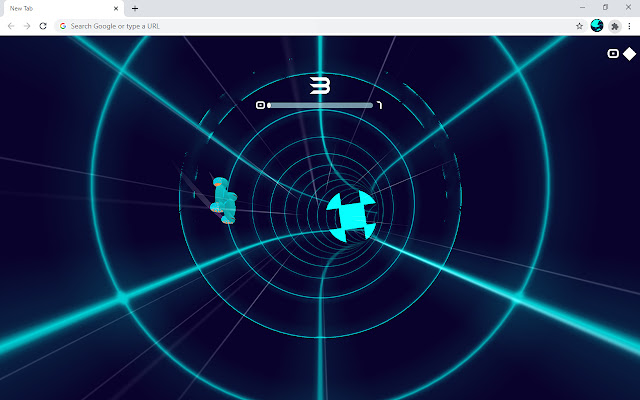This screenshot has width=640, height=400.
Task: Reload the page with the refresh icon
Action: click(x=43, y=26)
